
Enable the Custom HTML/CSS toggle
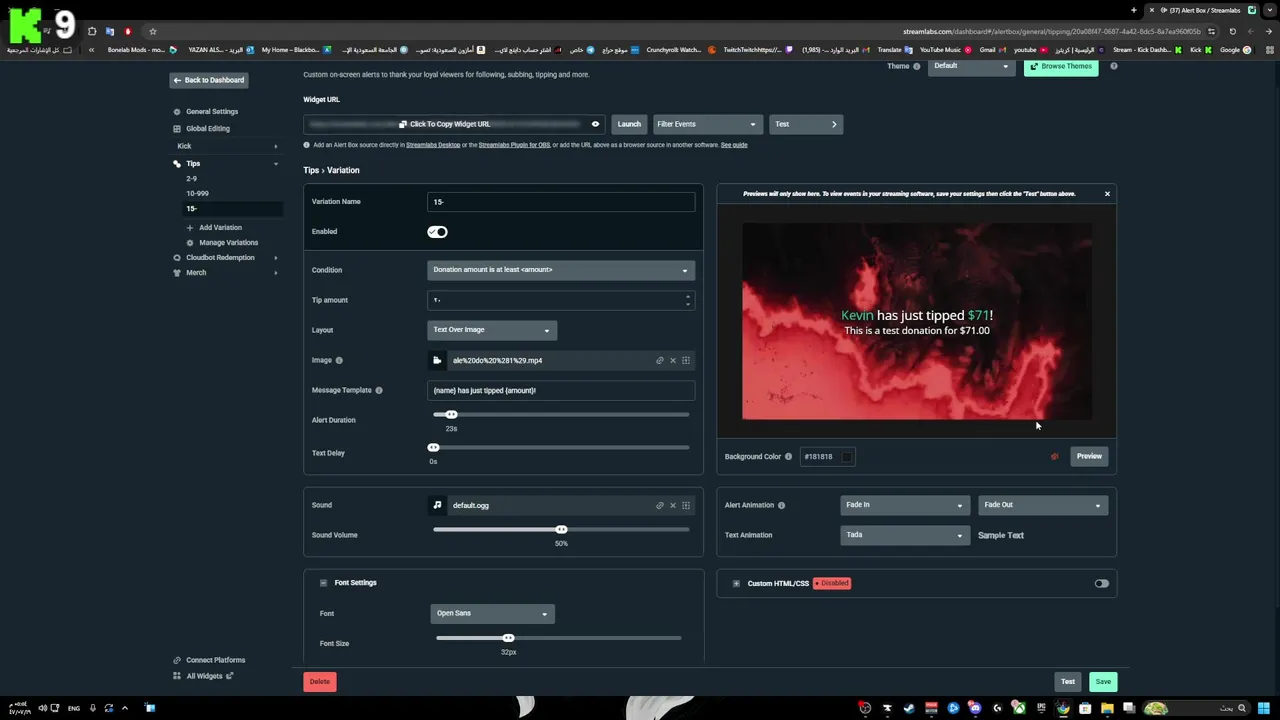(x=1101, y=584)
